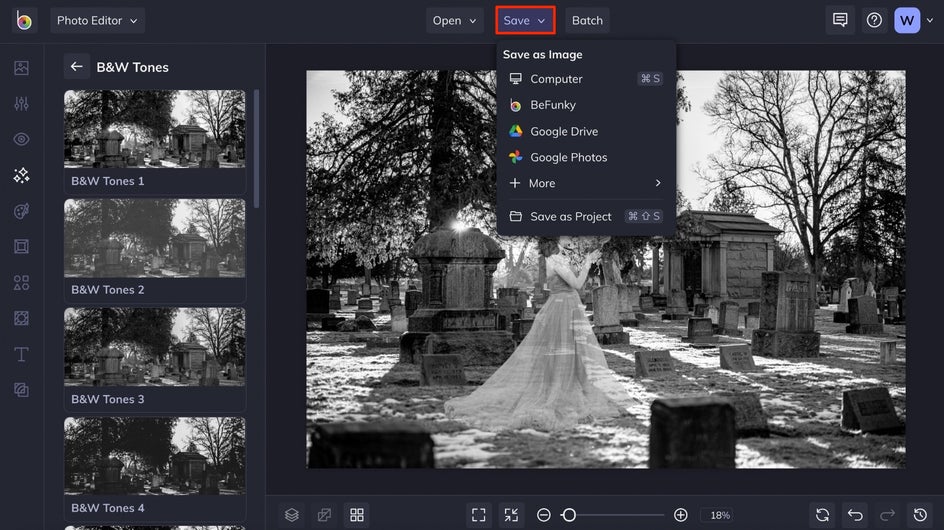Open the help question mark icon
This screenshot has height=530, width=944.
pyautogui.click(x=874, y=20)
